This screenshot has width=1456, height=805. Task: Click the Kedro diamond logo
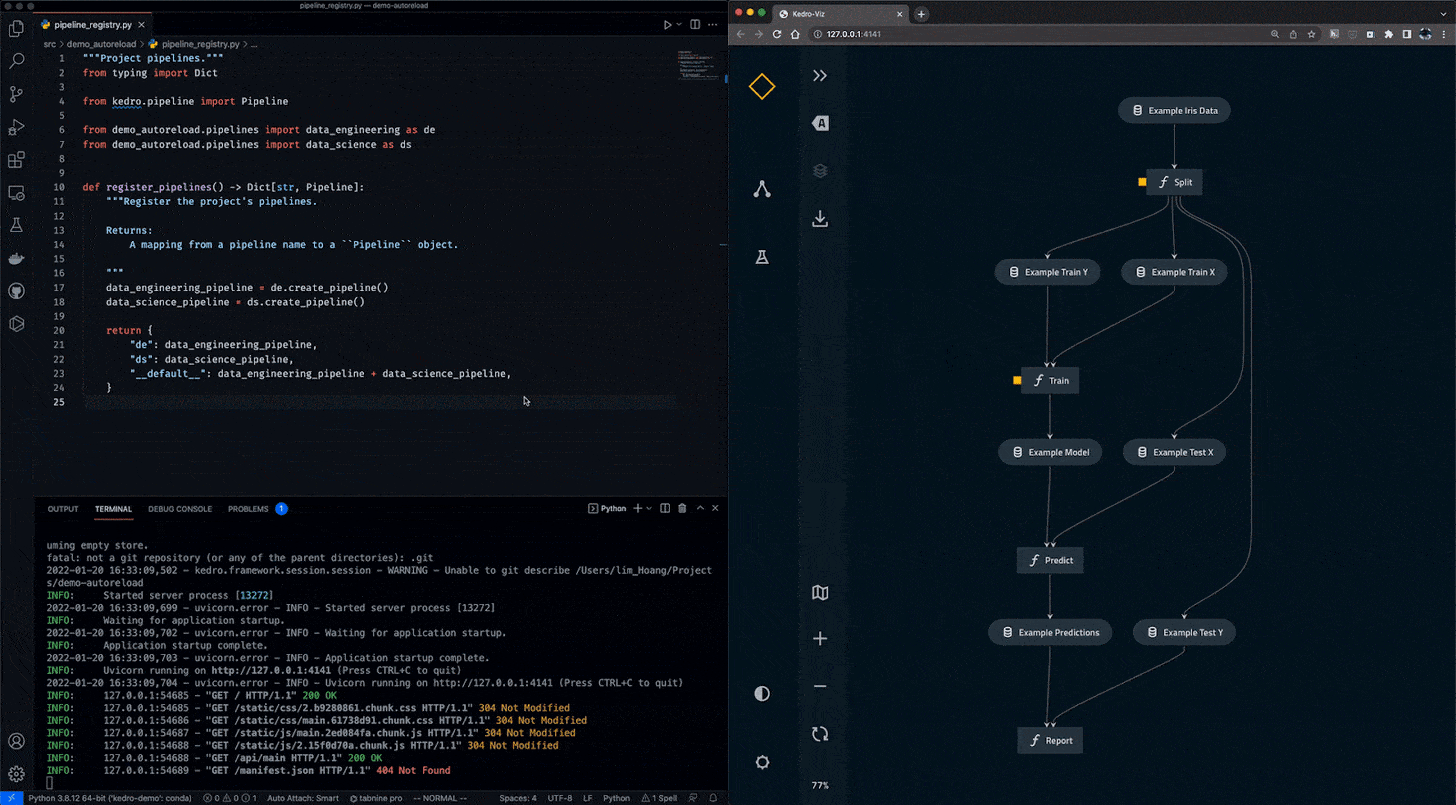point(762,87)
